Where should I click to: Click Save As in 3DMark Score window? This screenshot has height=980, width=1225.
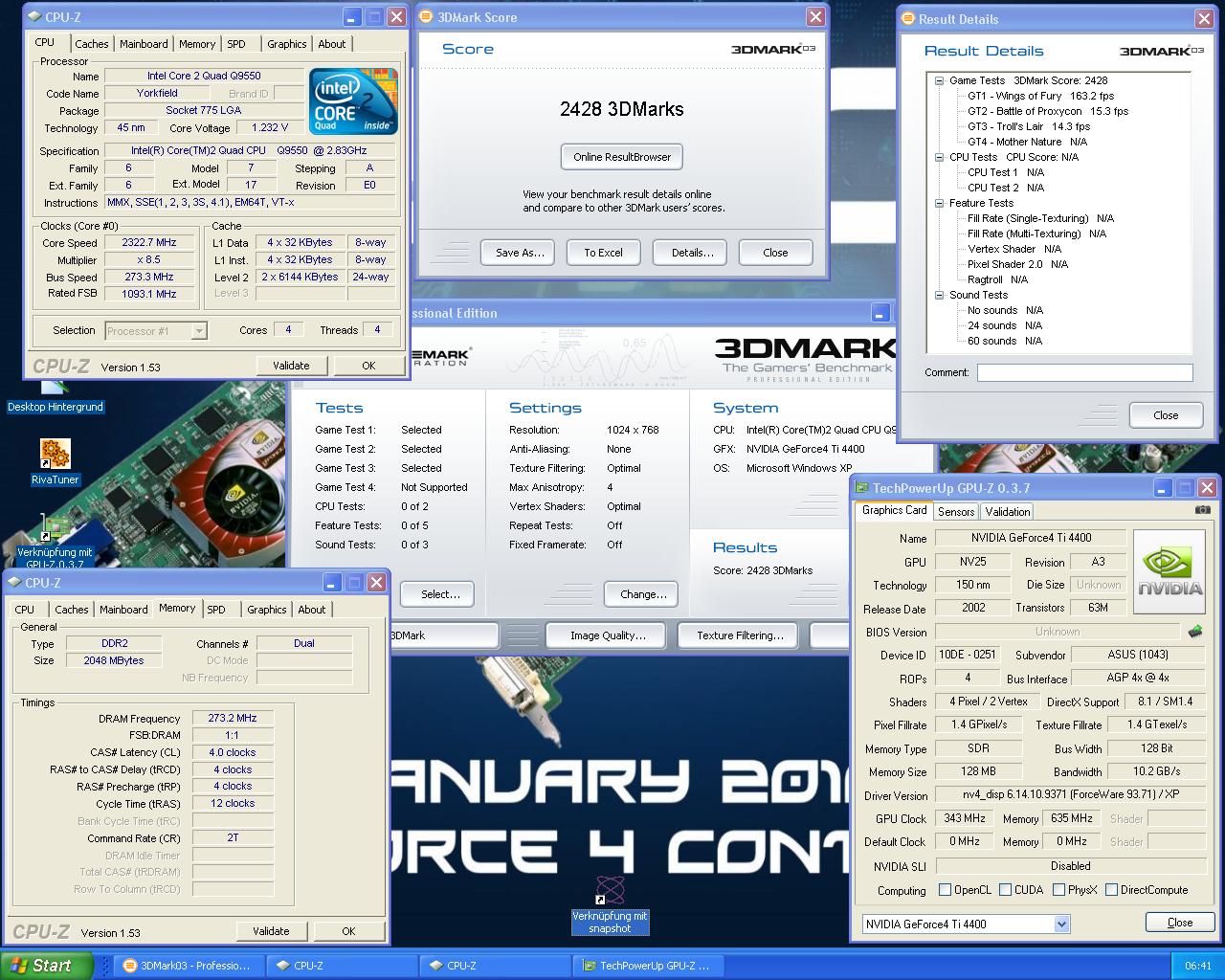pyautogui.click(x=520, y=253)
